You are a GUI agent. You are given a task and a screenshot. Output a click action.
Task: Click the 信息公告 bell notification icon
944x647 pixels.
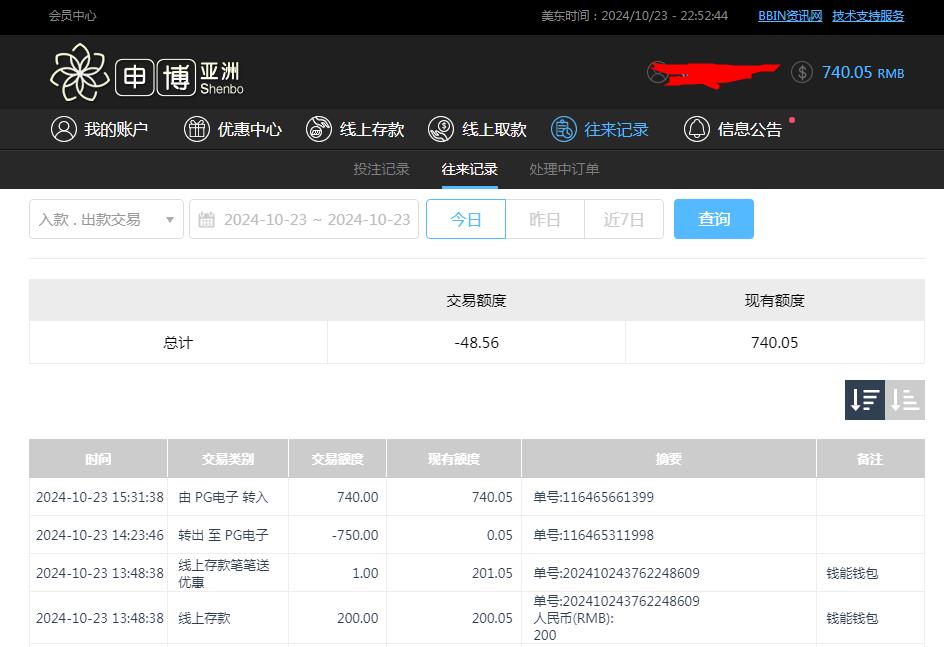coord(696,128)
